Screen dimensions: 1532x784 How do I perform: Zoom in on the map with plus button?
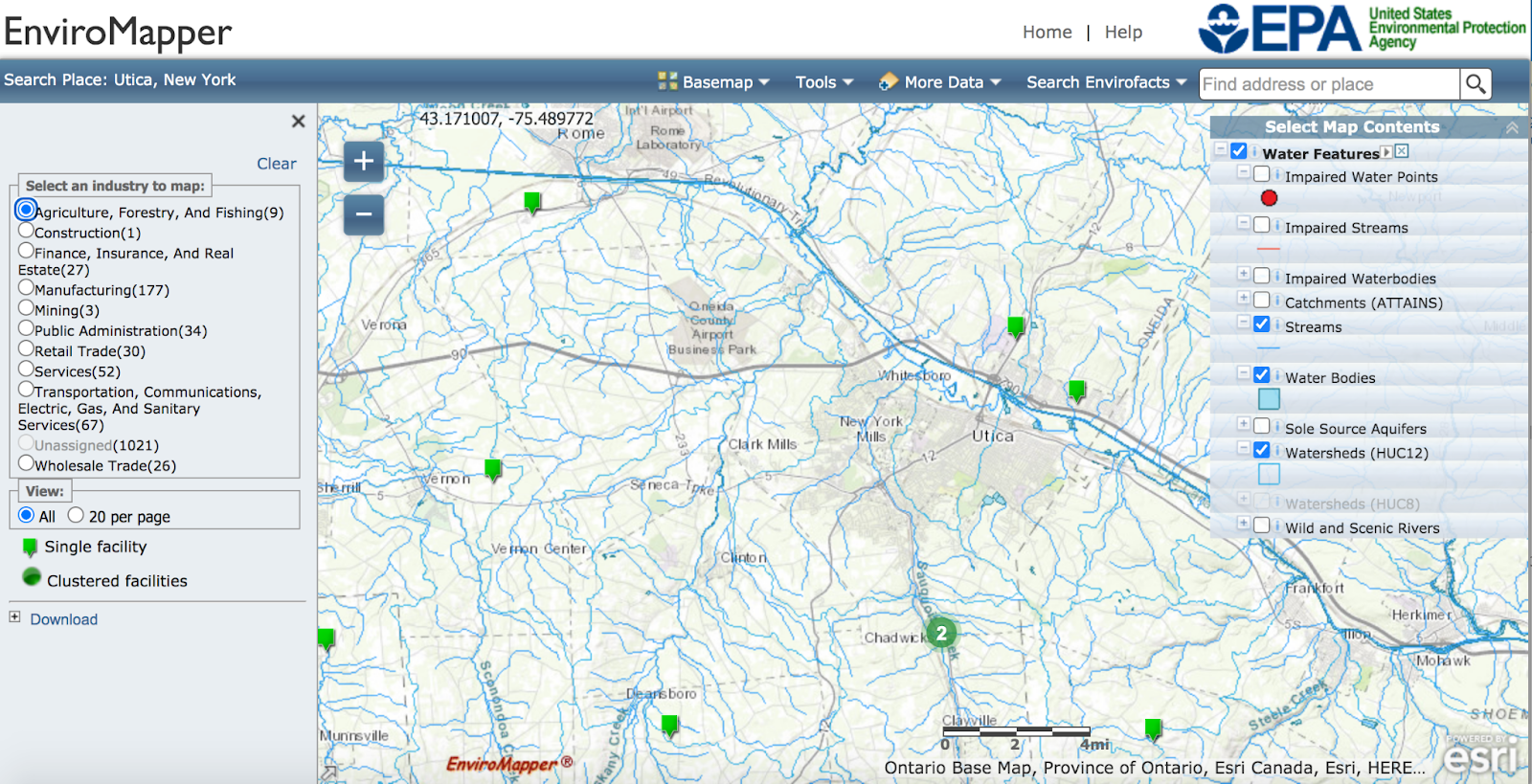click(364, 161)
